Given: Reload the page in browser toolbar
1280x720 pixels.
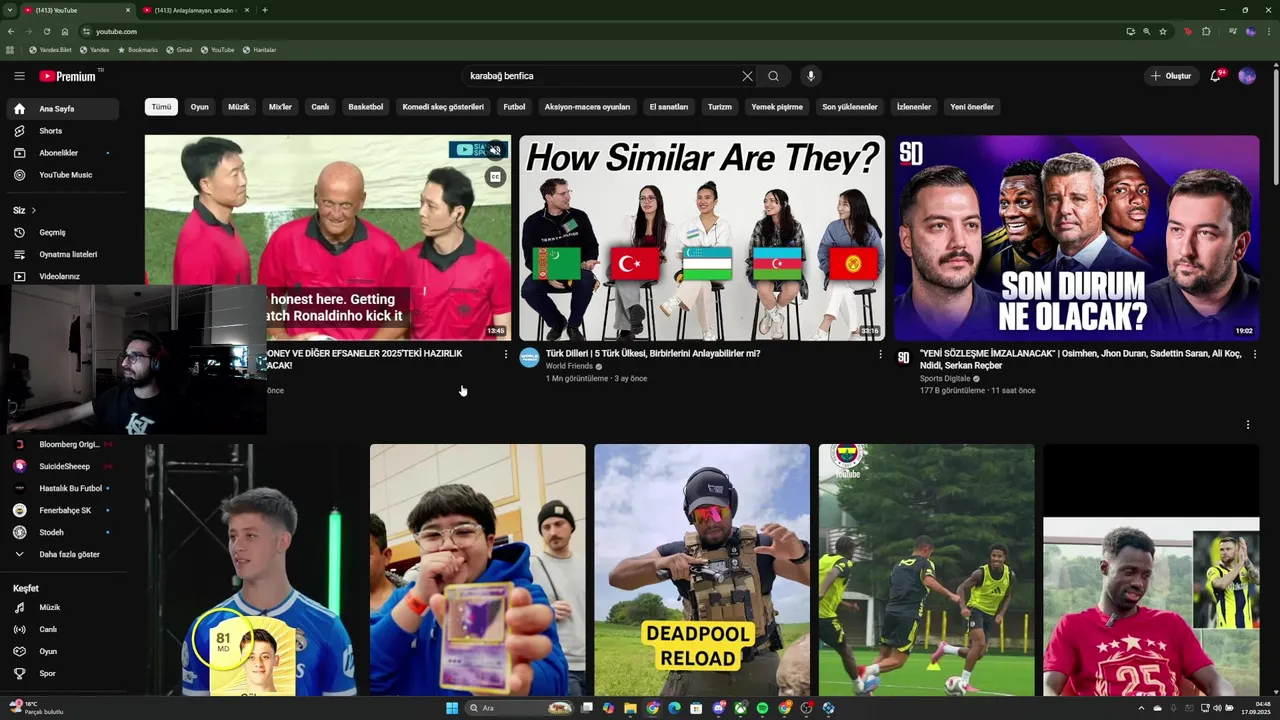Looking at the screenshot, I should click(46, 31).
